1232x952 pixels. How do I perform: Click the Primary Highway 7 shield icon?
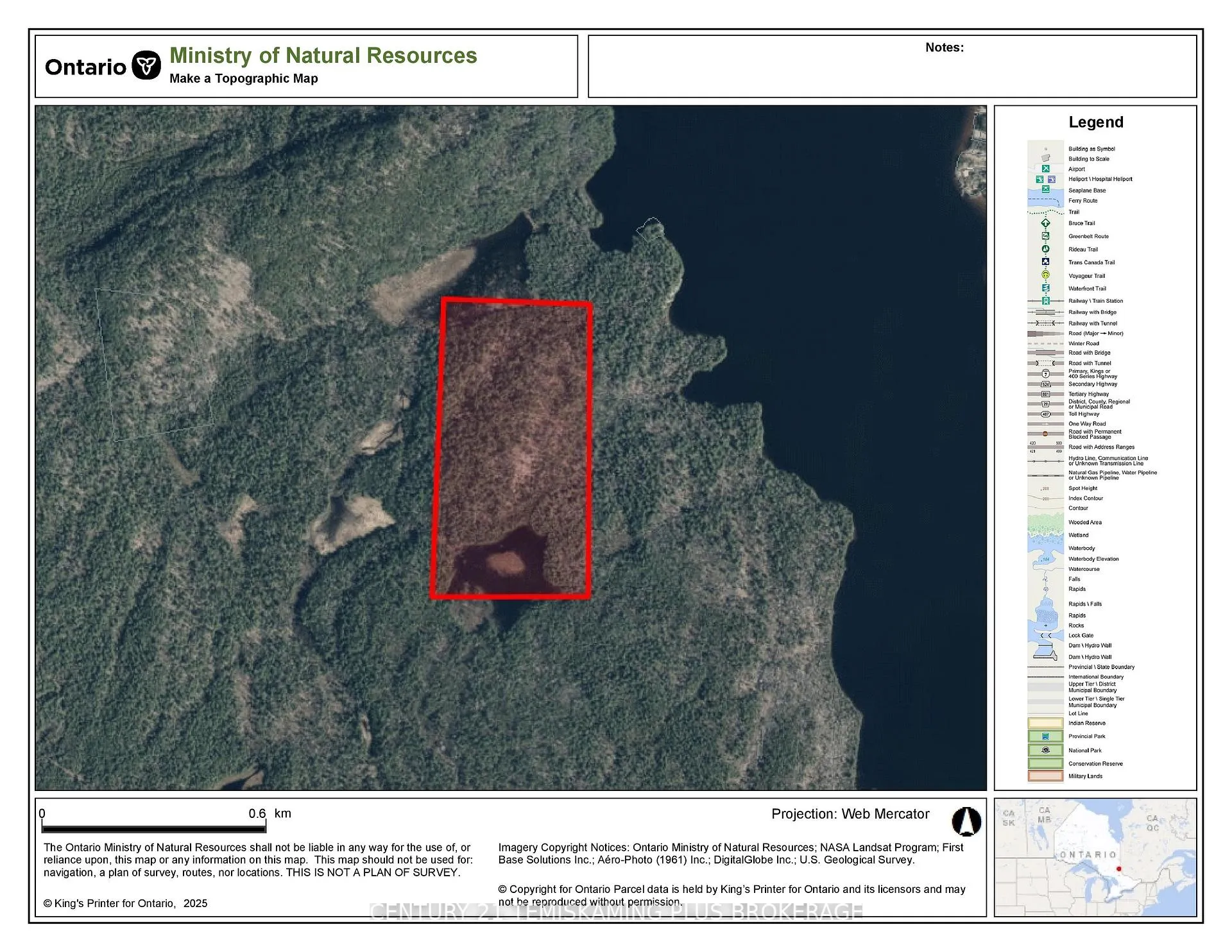tap(1045, 373)
